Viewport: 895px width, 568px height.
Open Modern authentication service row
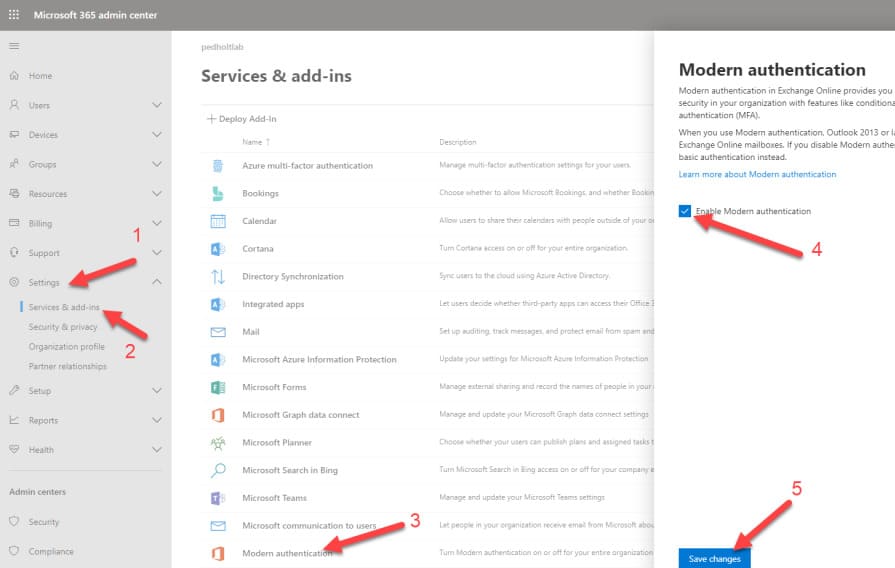427,553
